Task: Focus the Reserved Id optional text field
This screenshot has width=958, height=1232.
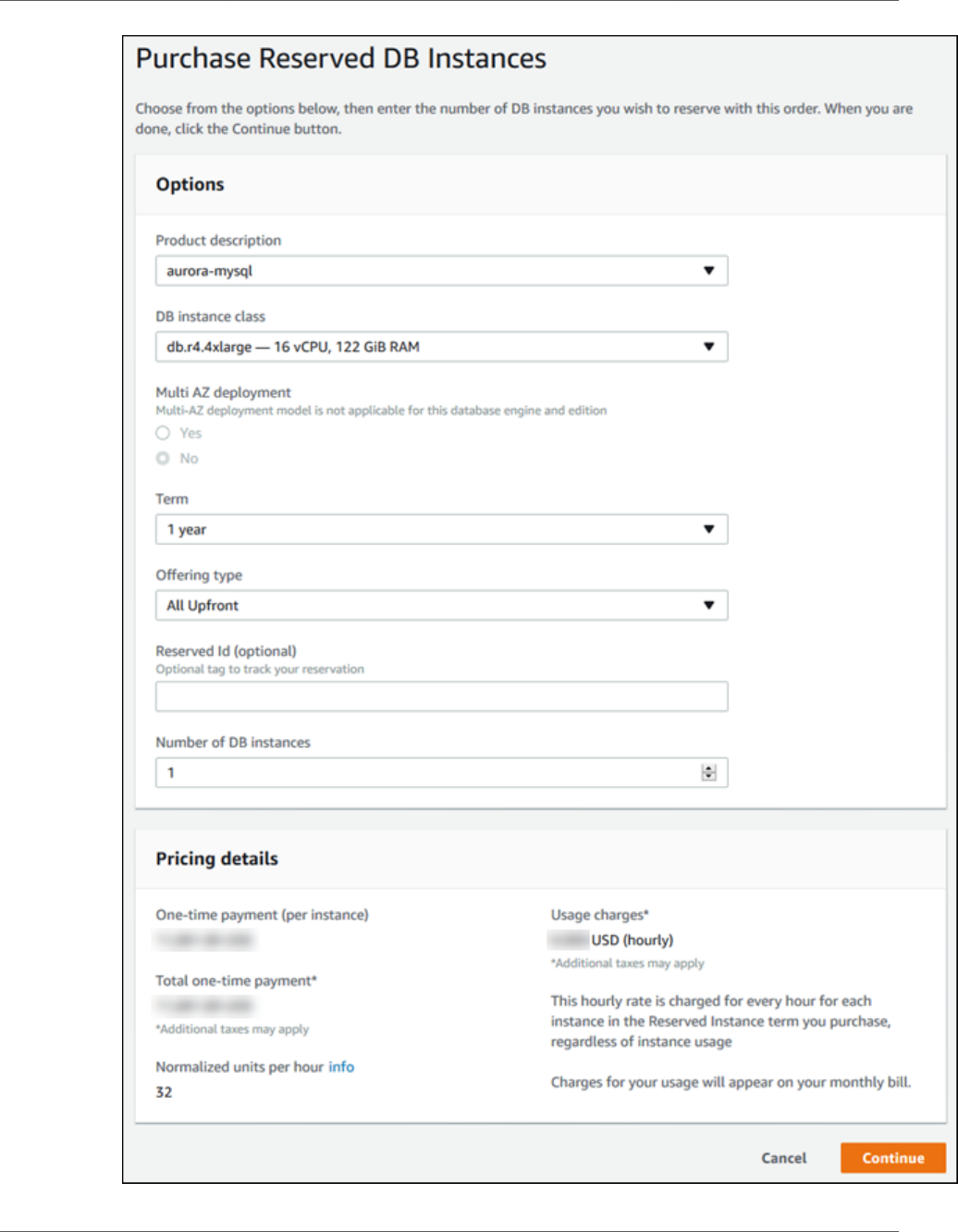Action: (x=441, y=696)
